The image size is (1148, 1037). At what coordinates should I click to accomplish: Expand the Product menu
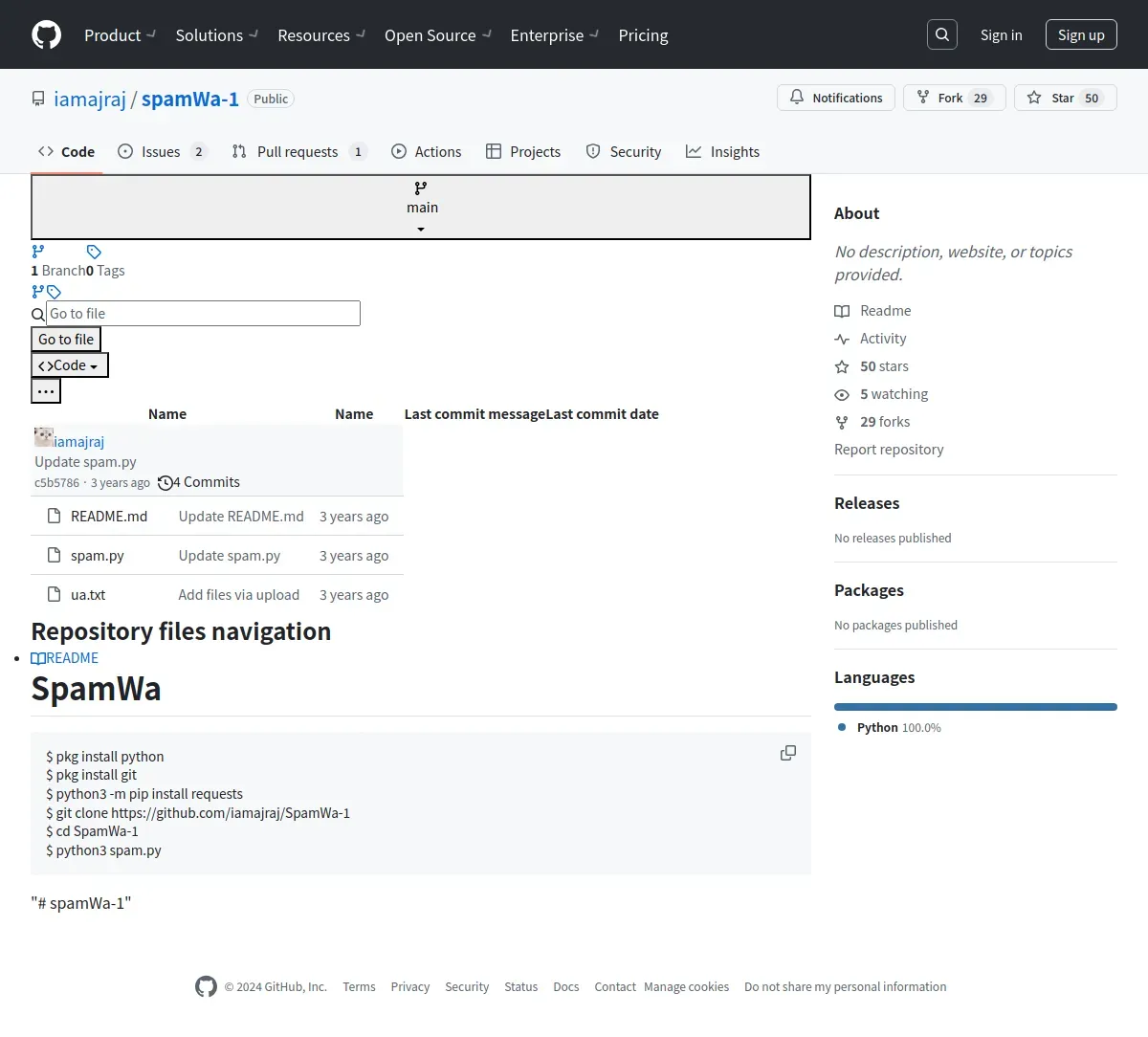coord(120,35)
